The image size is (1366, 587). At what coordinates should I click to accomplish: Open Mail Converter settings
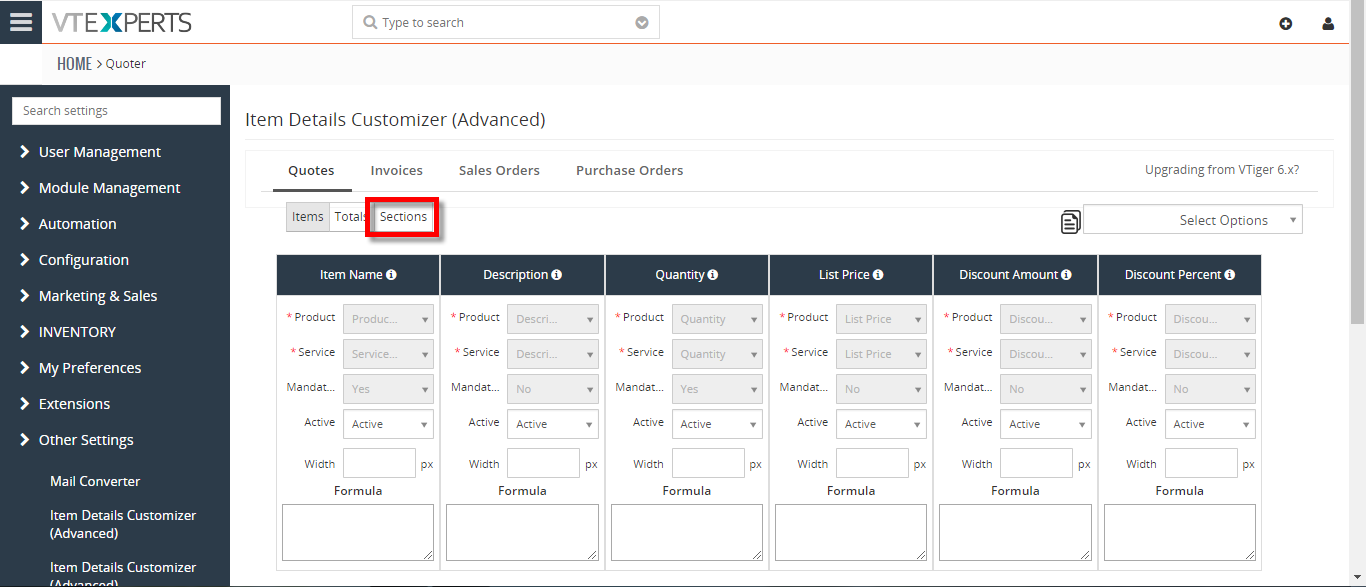[95, 481]
